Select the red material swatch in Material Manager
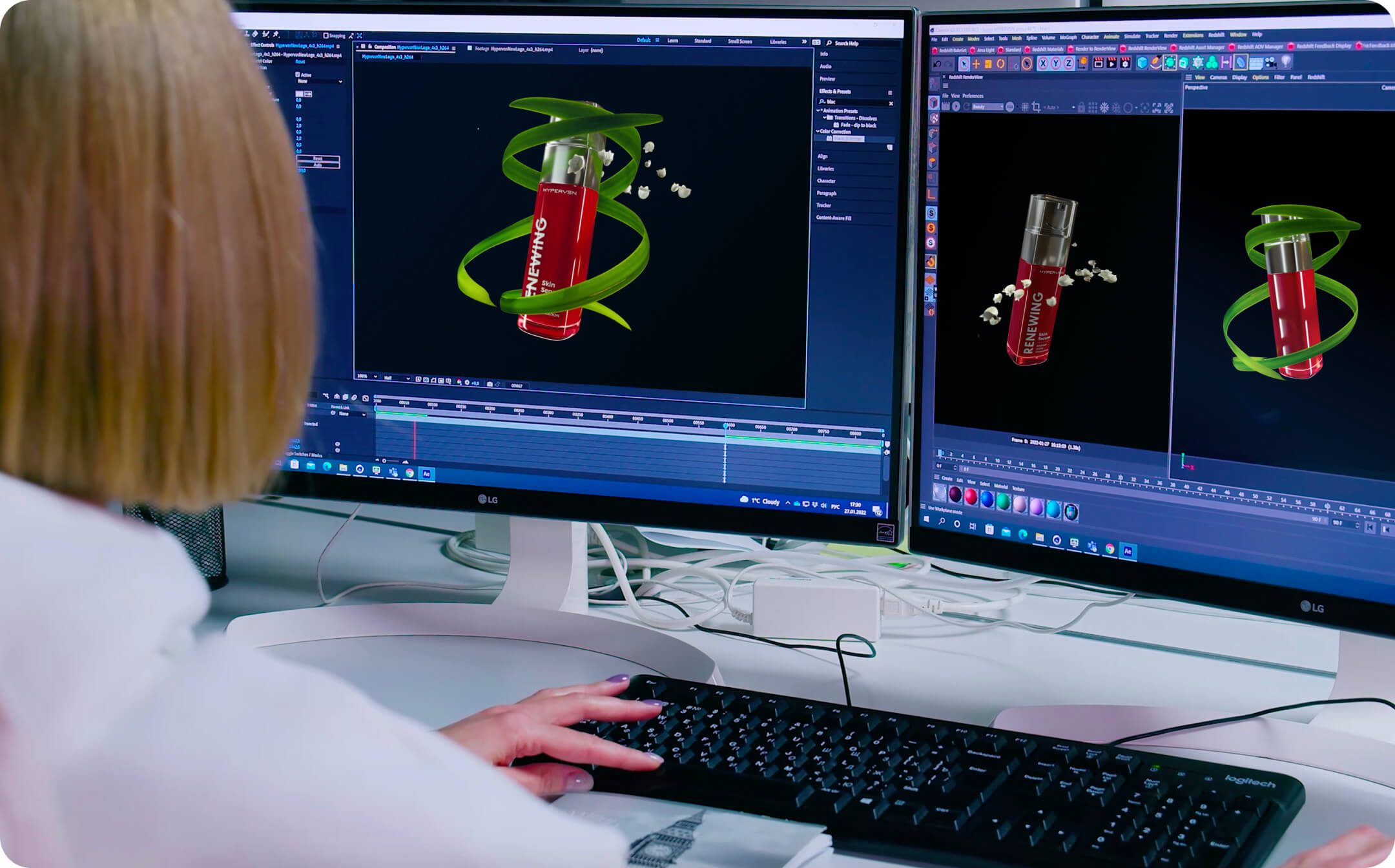This screenshot has height=868, width=1395. coord(971,497)
